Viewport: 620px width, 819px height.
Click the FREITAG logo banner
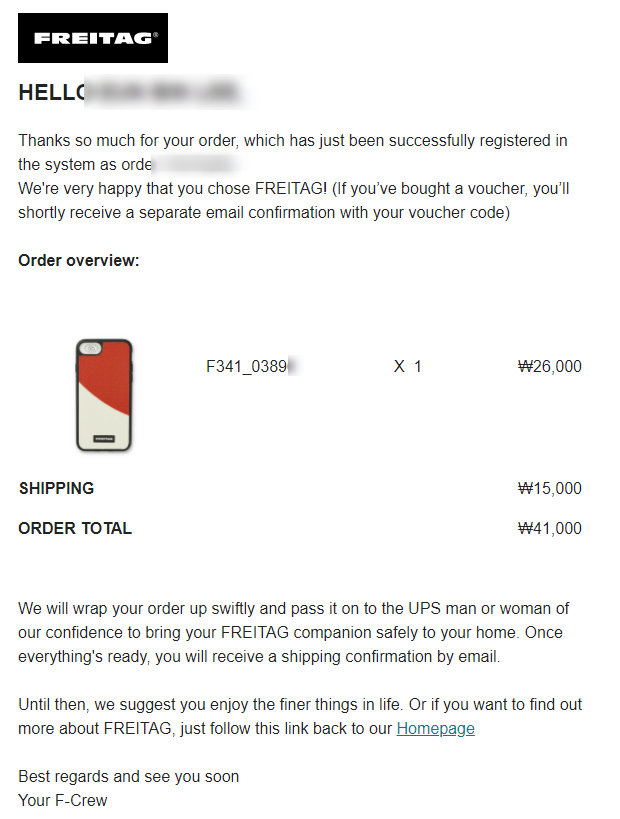tap(93, 38)
